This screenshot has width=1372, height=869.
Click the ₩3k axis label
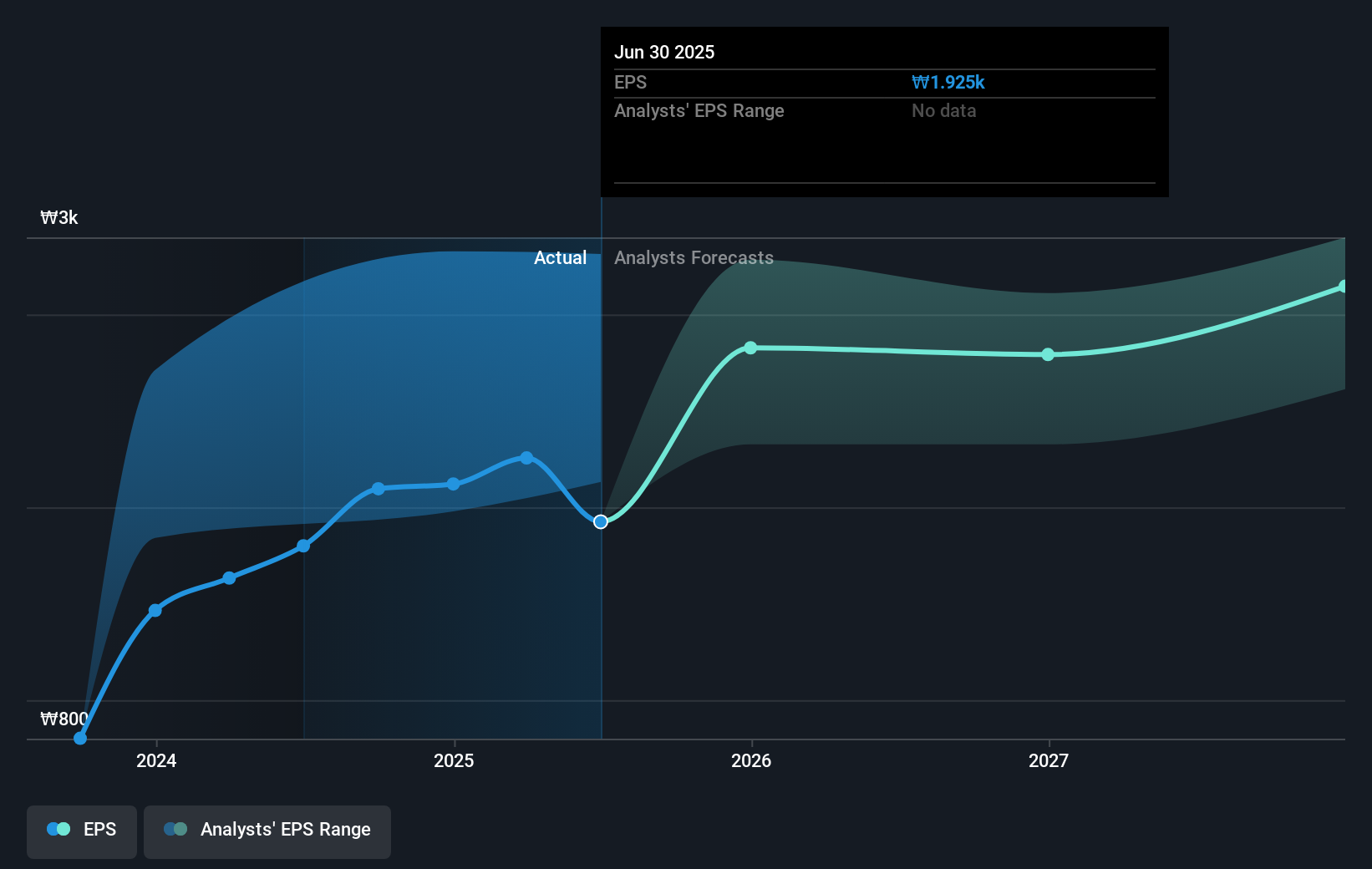pyautogui.click(x=58, y=217)
